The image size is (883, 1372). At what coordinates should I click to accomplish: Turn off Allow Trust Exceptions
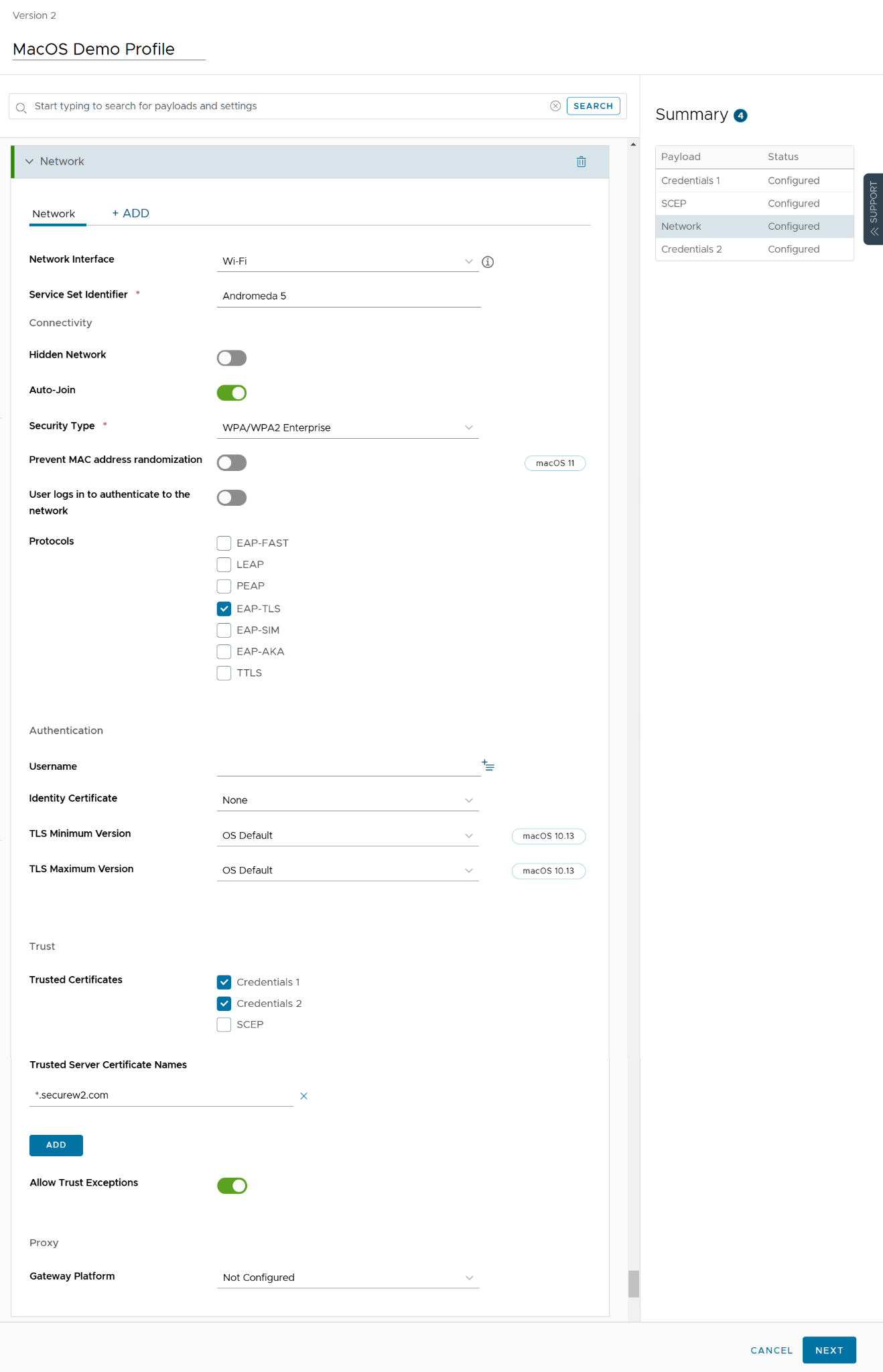232,1186
